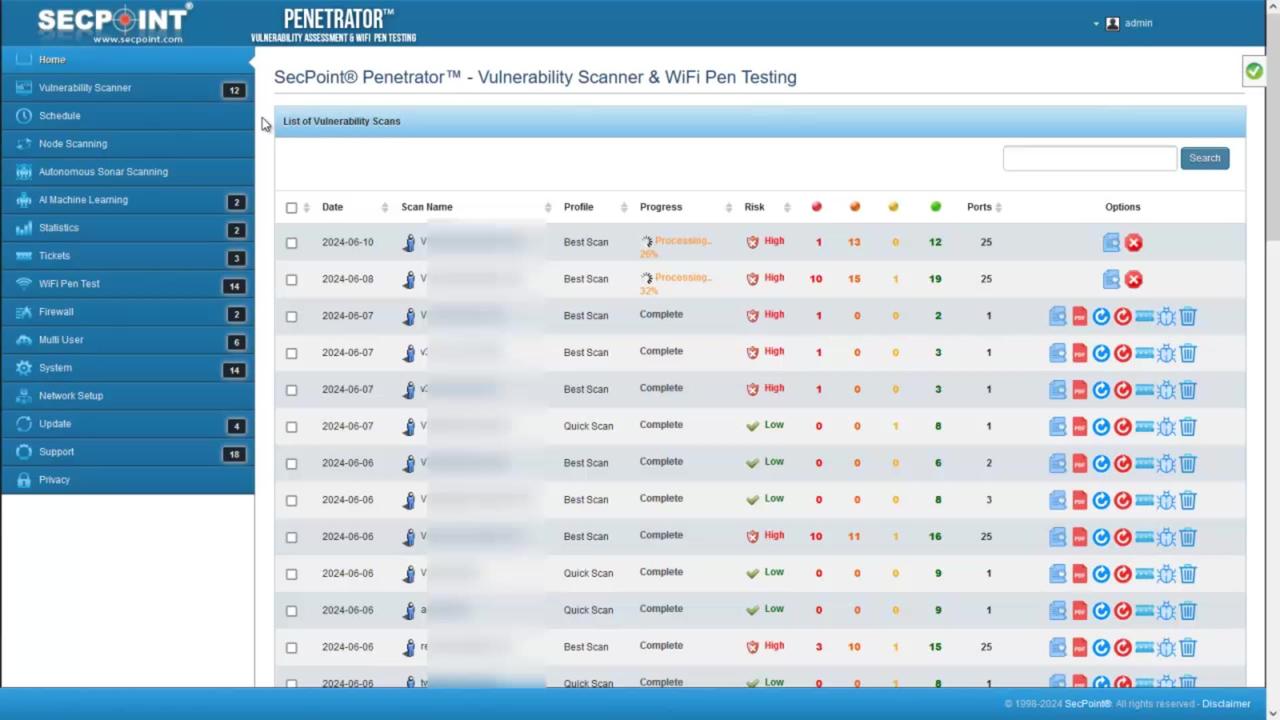The width and height of the screenshot is (1280, 720).
Task: Open vulnerability details via the bug icon
Action: [x=1166, y=316]
